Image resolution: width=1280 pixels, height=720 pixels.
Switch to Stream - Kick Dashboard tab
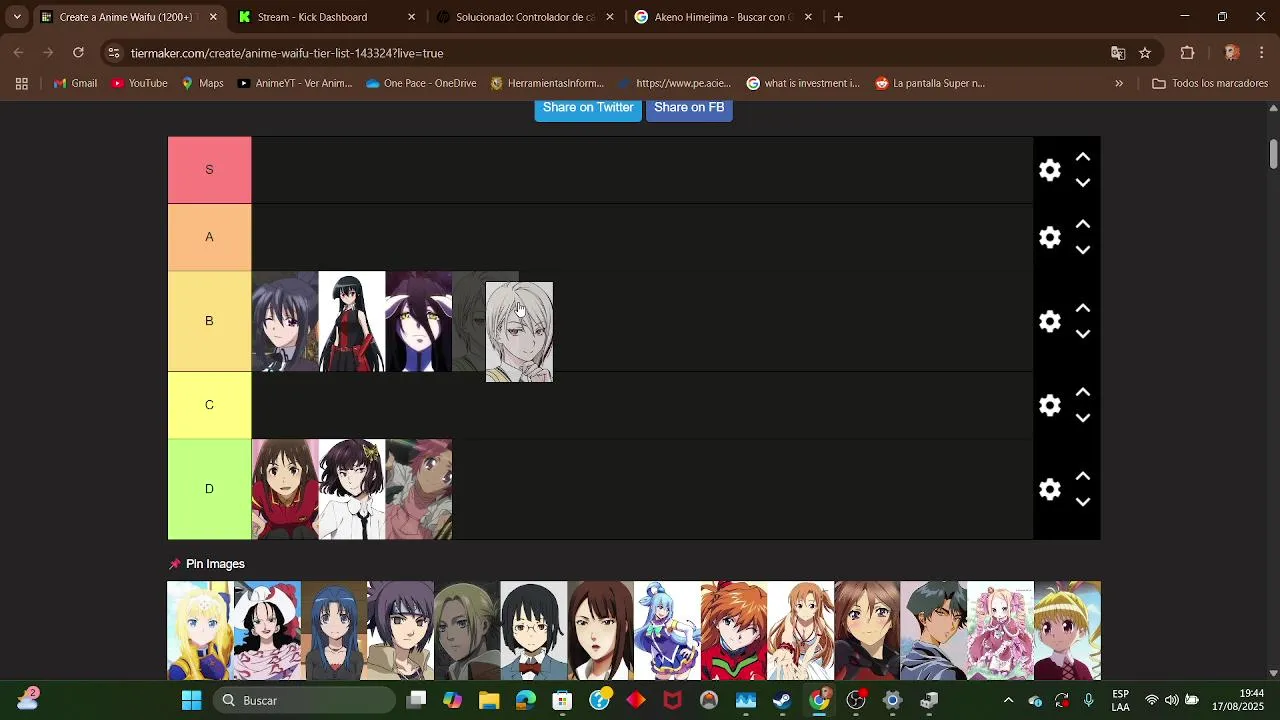tap(326, 17)
